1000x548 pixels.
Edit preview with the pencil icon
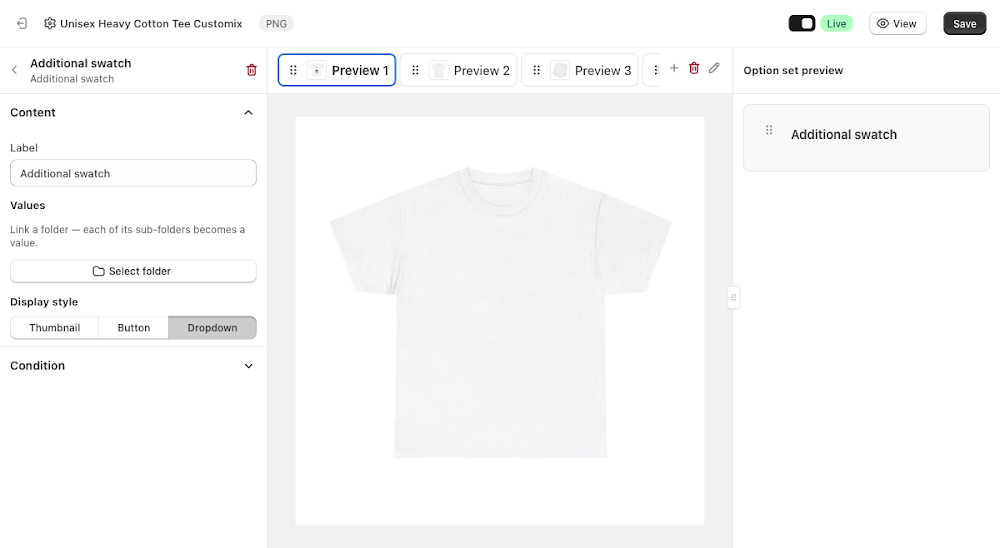pos(714,68)
